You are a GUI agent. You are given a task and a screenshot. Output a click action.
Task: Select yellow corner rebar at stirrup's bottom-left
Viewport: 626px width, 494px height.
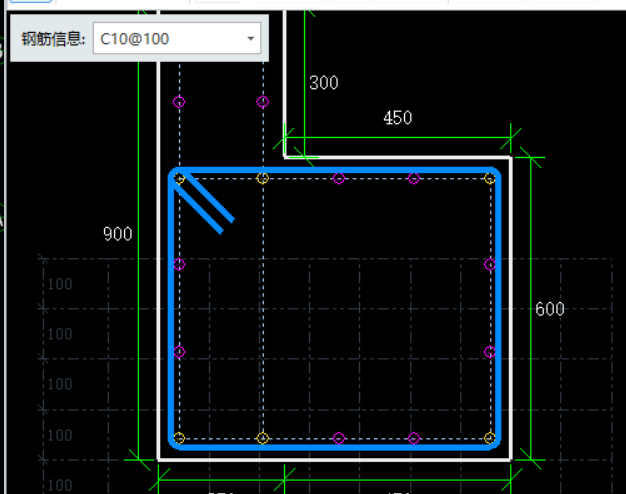coord(179,438)
